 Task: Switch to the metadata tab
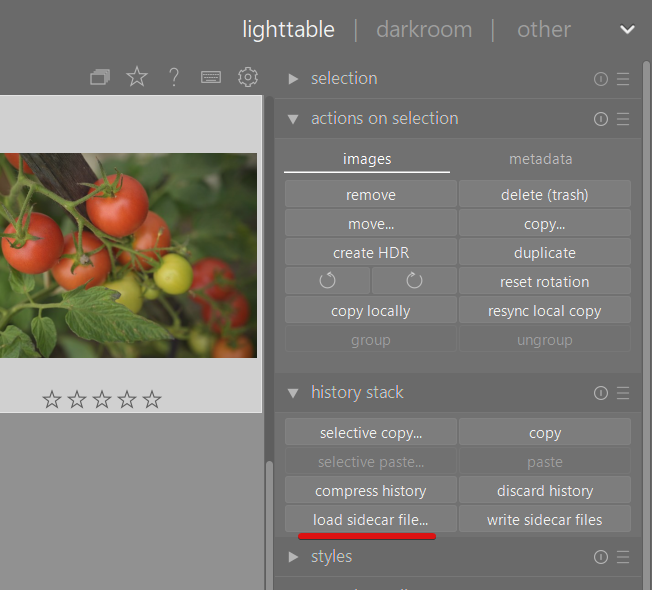[540, 159]
